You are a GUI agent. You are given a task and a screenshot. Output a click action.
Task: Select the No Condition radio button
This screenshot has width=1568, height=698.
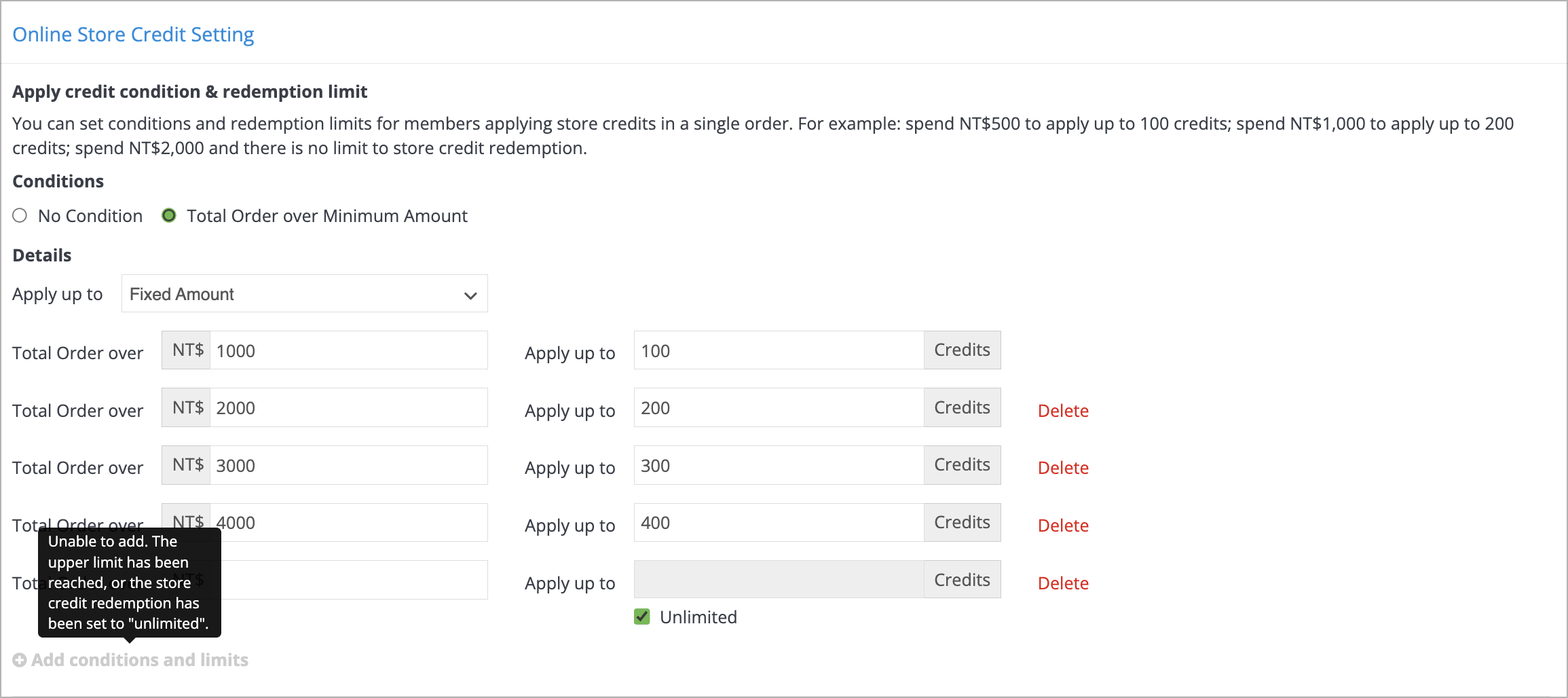coord(20,216)
